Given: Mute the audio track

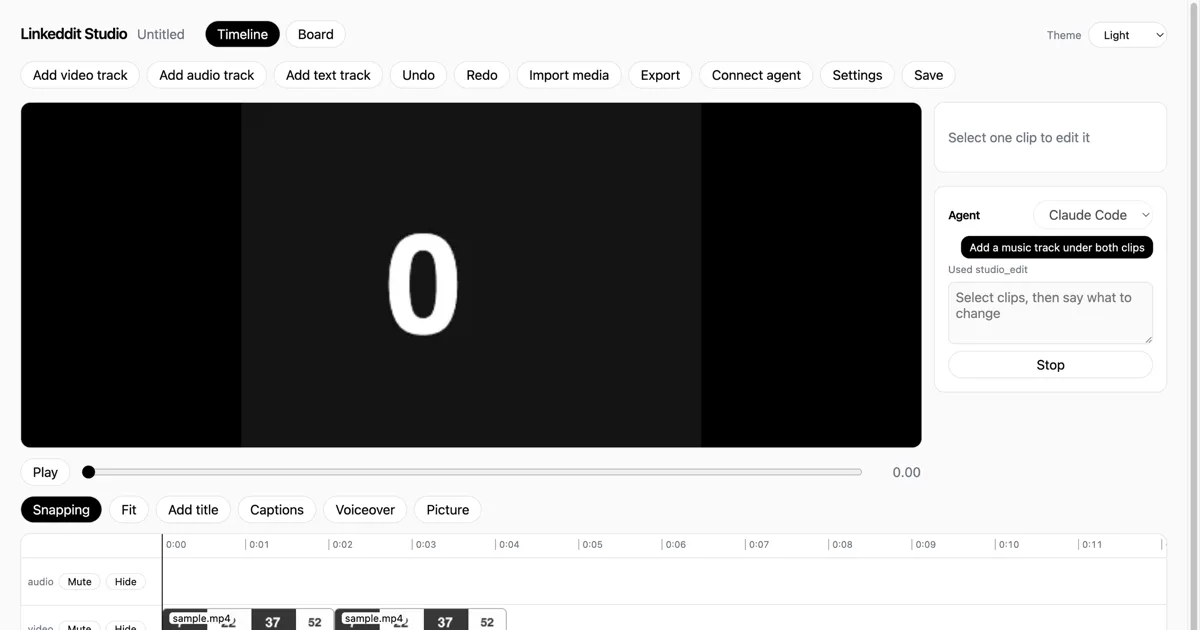Looking at the screenshot, I should pos(79,582).
